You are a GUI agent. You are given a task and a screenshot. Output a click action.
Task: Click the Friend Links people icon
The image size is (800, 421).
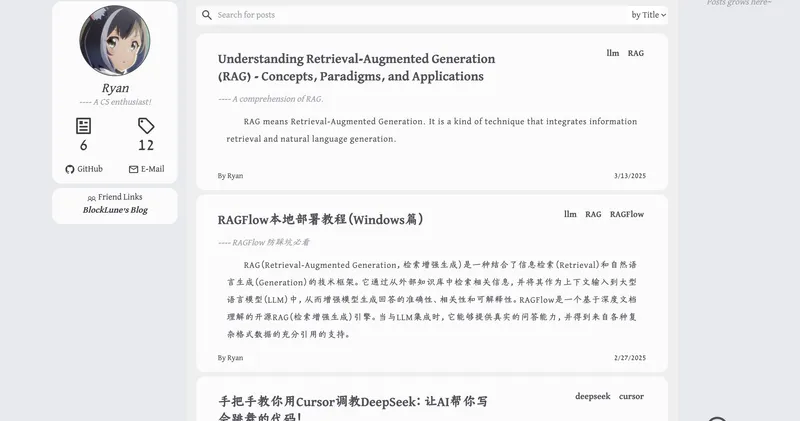[x=92, y=198]
